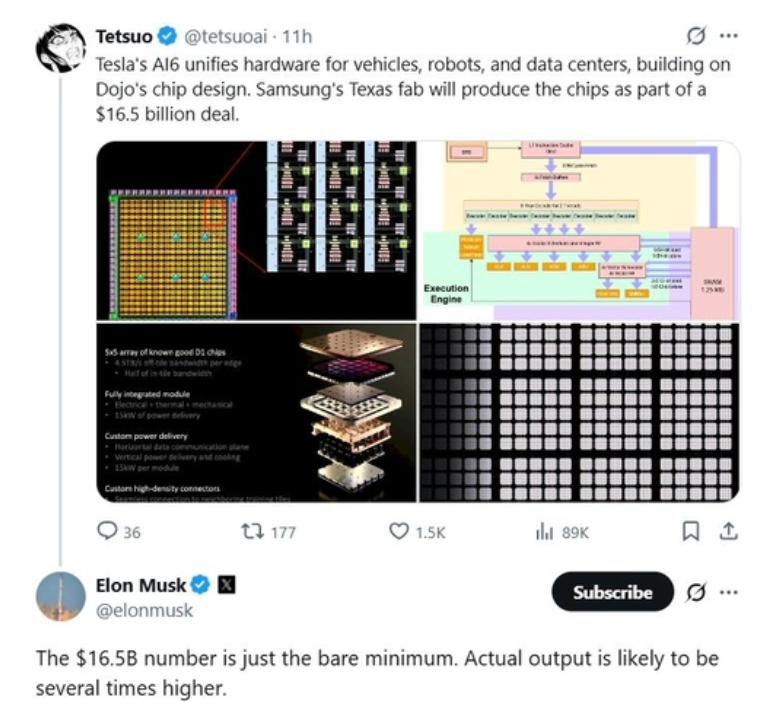Open more options on Elon Musk's reply

tap(729, 592)
